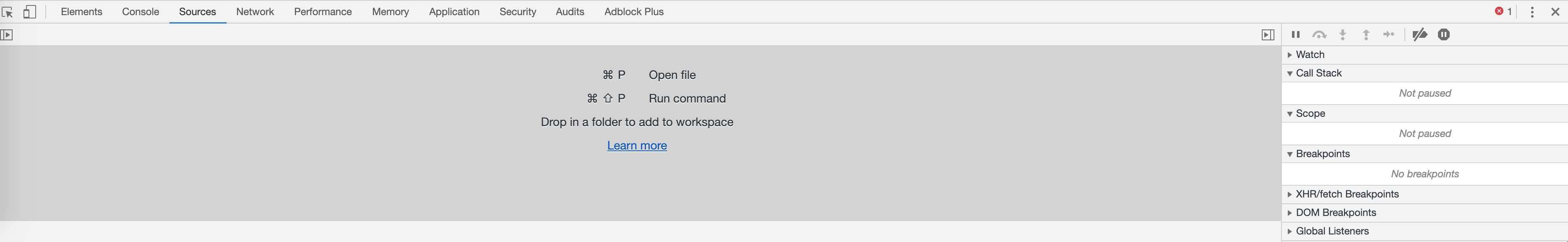Expand the XHR/fetch Breakpoints section

1347,195
